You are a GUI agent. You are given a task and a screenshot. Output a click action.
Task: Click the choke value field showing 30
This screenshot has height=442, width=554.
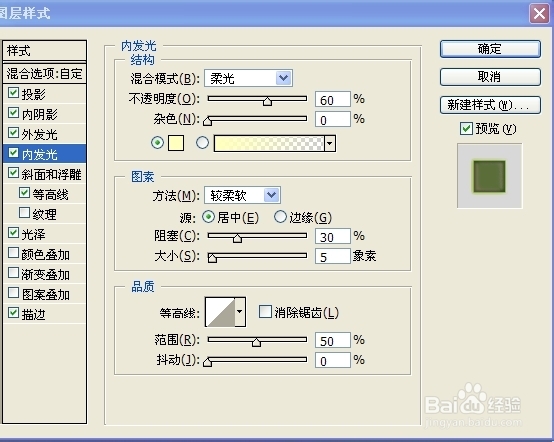coord(332,236)
